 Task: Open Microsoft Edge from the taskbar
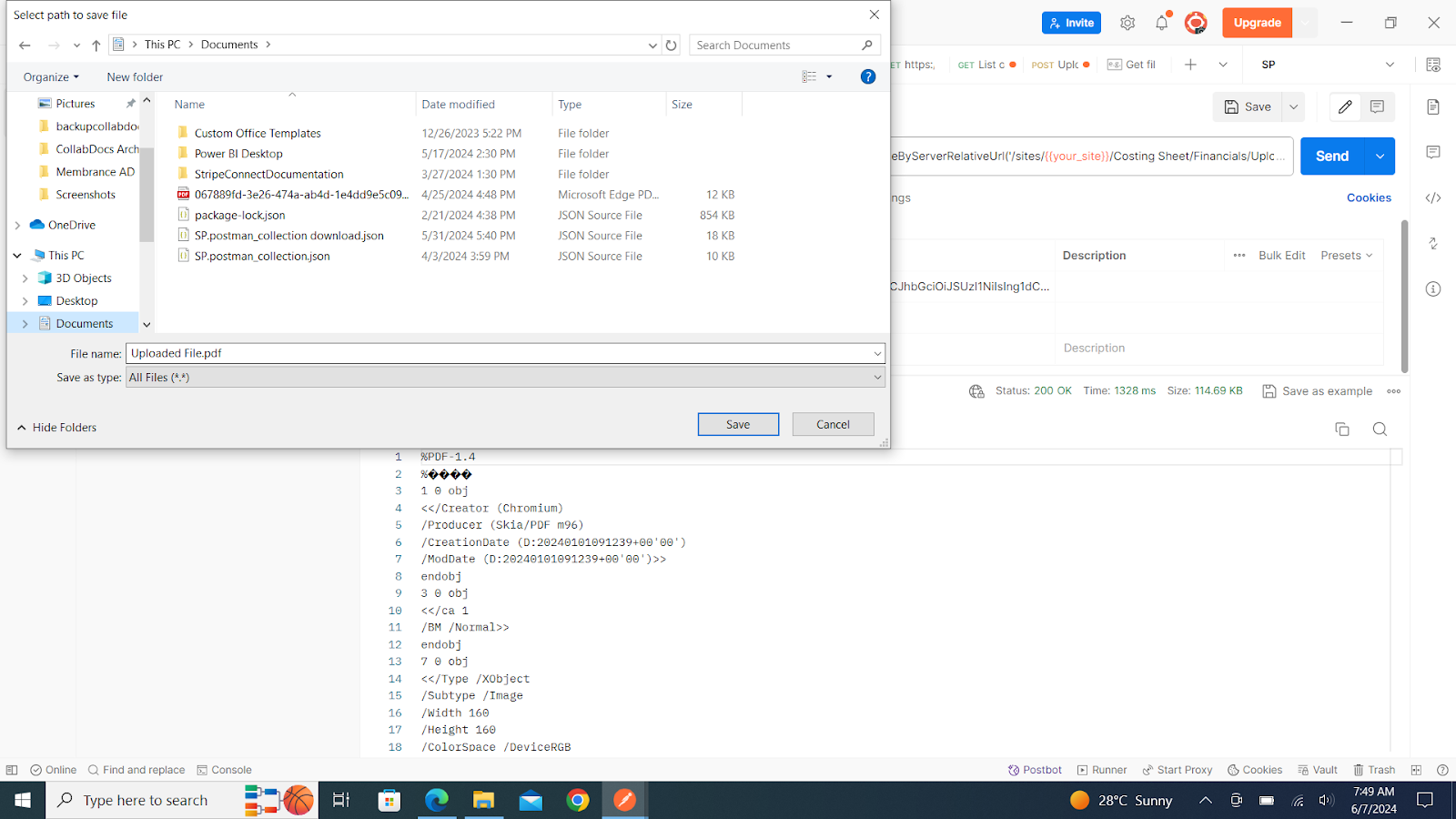(x=437, y=800)
